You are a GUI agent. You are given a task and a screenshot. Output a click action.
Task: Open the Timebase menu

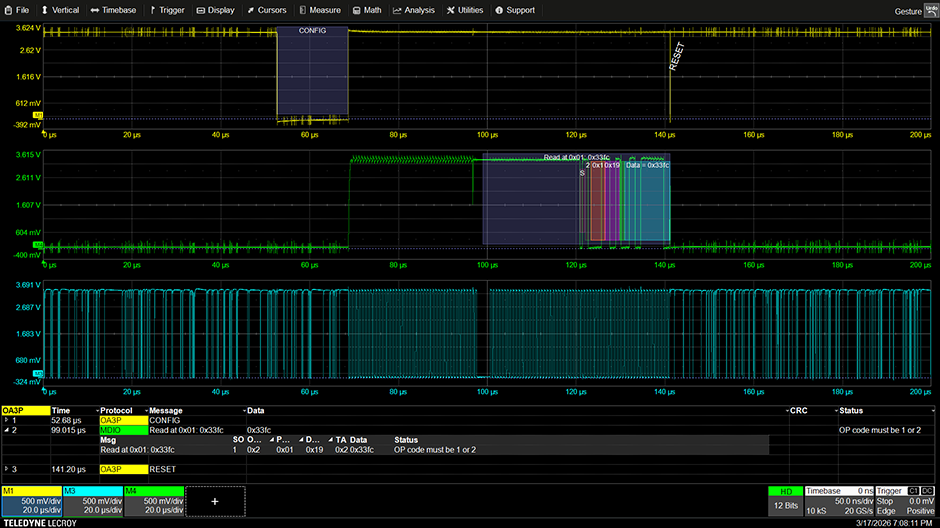coord(113,10)
